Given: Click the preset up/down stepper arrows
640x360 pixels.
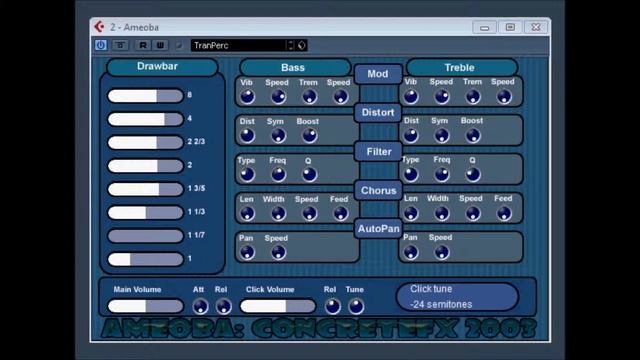Looking at the screenshot, I should 290,45.
